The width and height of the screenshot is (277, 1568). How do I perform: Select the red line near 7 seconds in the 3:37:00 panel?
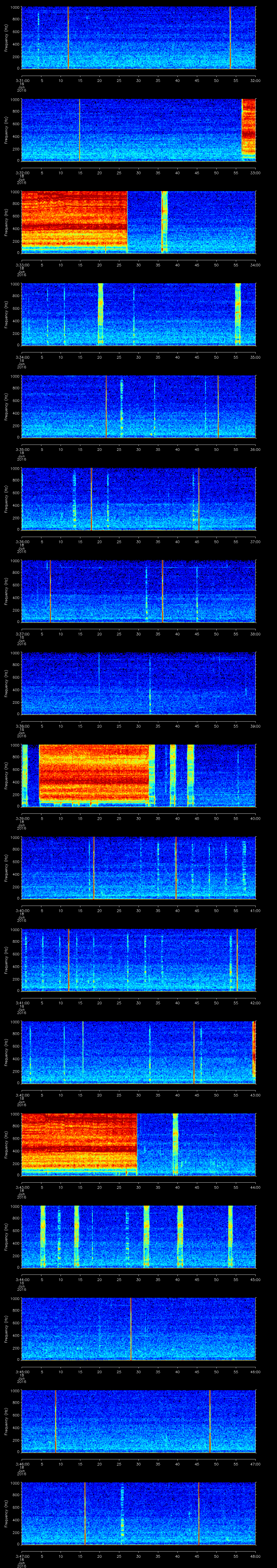[50, 591]
